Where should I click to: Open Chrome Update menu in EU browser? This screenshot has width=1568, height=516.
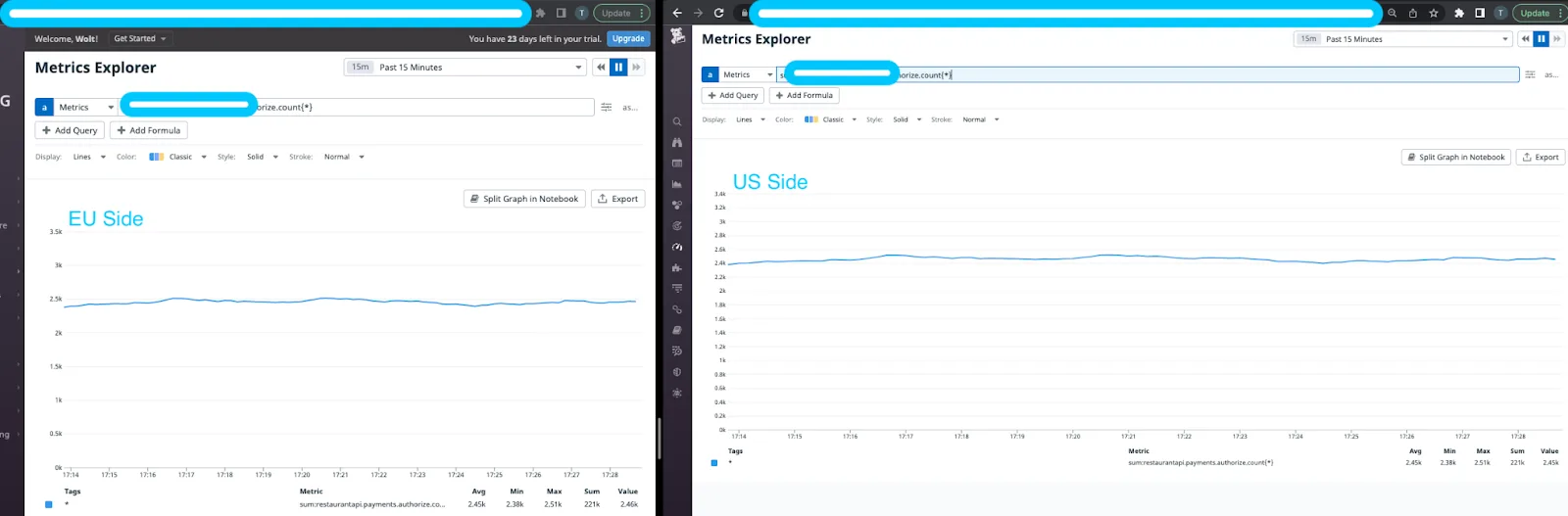(622, 13)
